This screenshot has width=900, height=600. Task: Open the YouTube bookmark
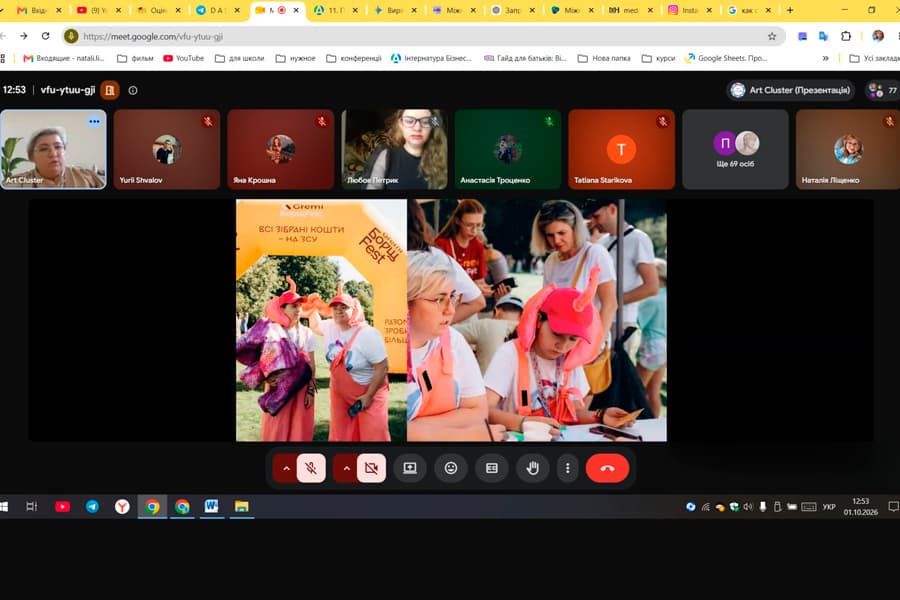click(184, 58)
